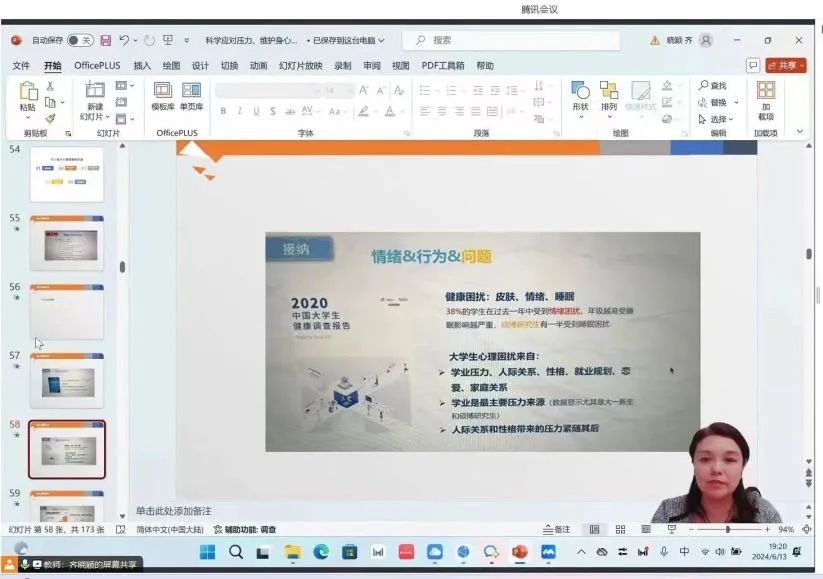
Task: Click the Save icon in title bar
Action: point(106,40)
